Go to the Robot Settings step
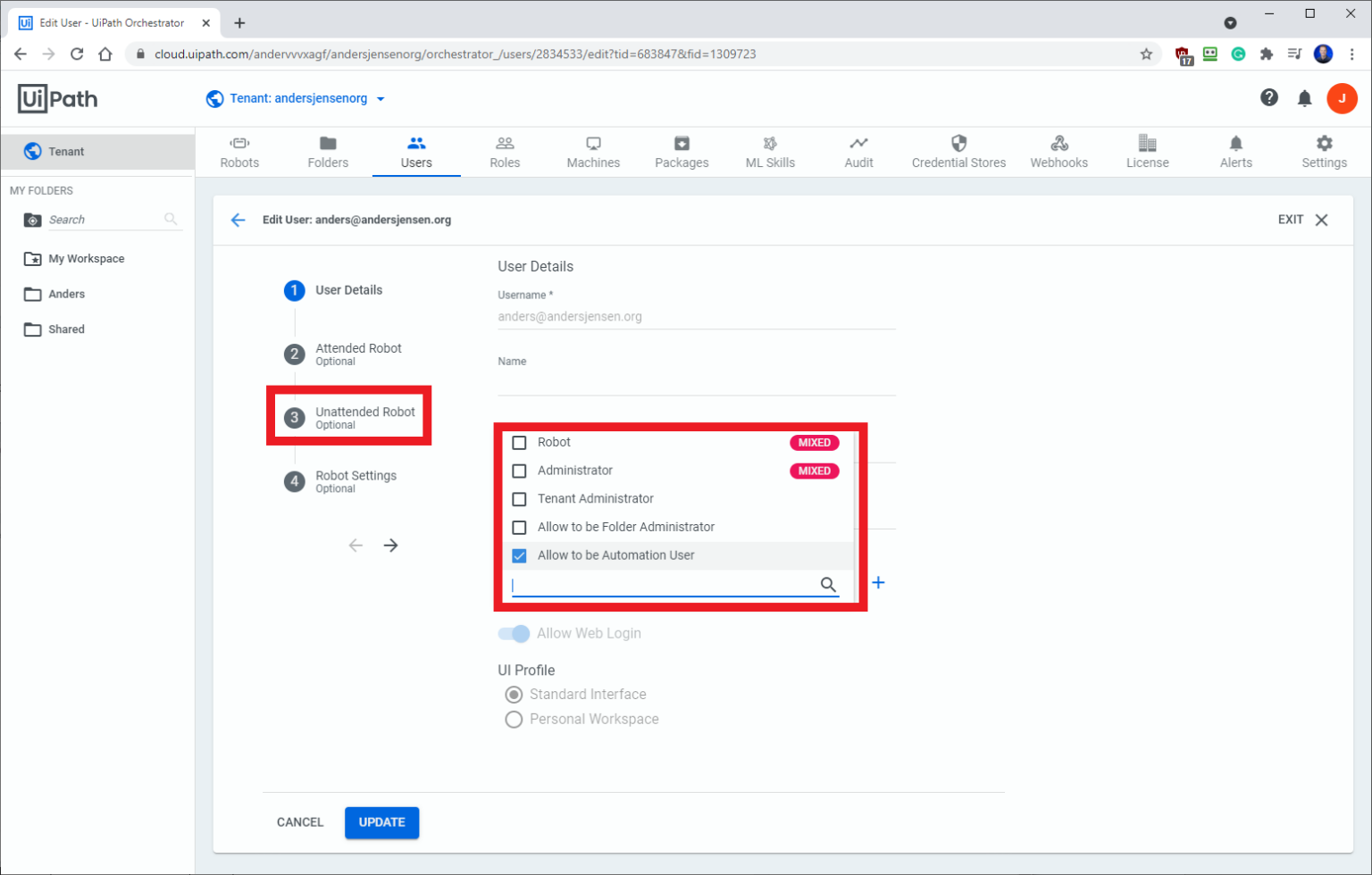This screenshot has width=1372, height=875. tap(356, 482)
